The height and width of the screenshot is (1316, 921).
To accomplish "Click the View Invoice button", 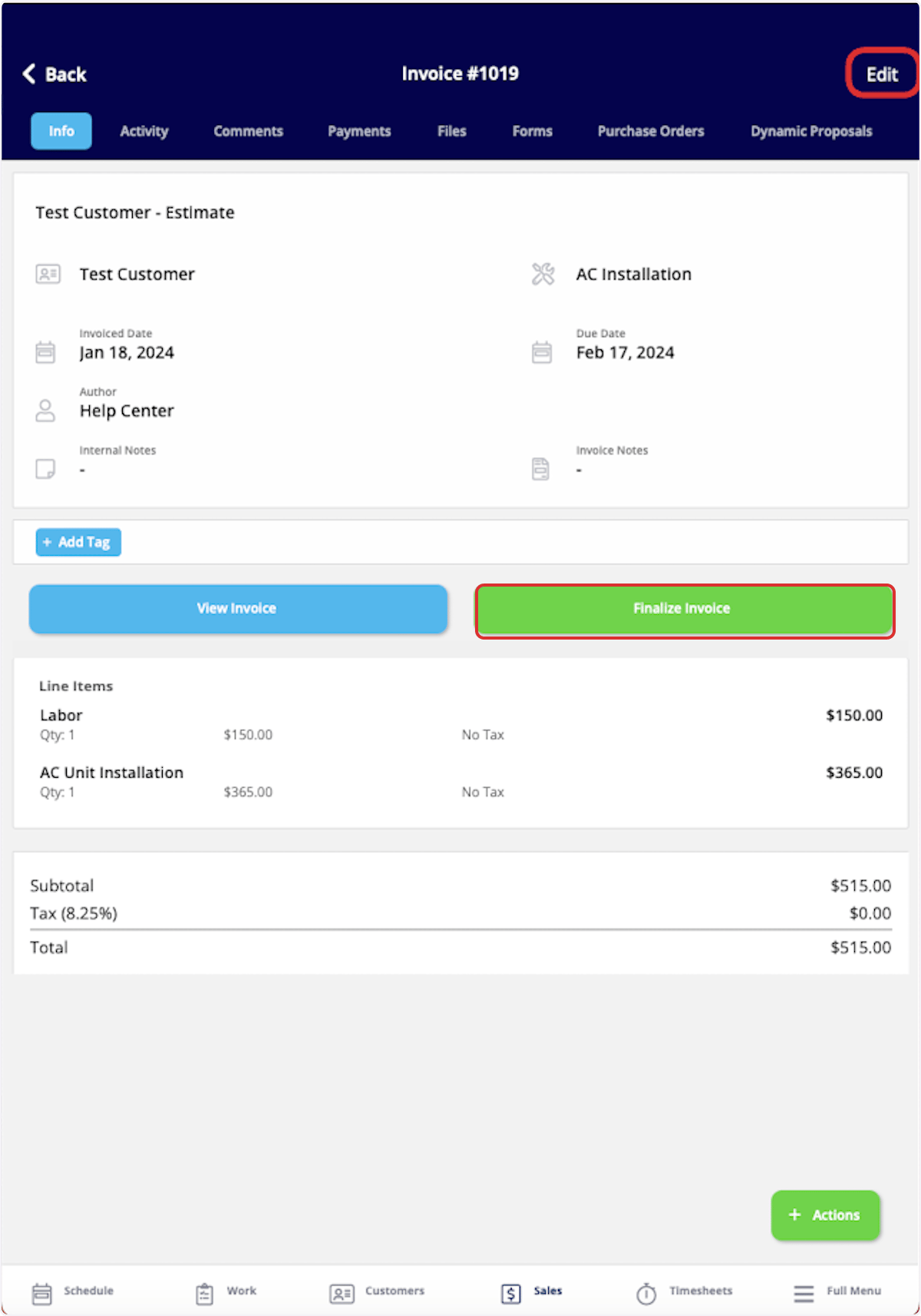I will (238, 609).
